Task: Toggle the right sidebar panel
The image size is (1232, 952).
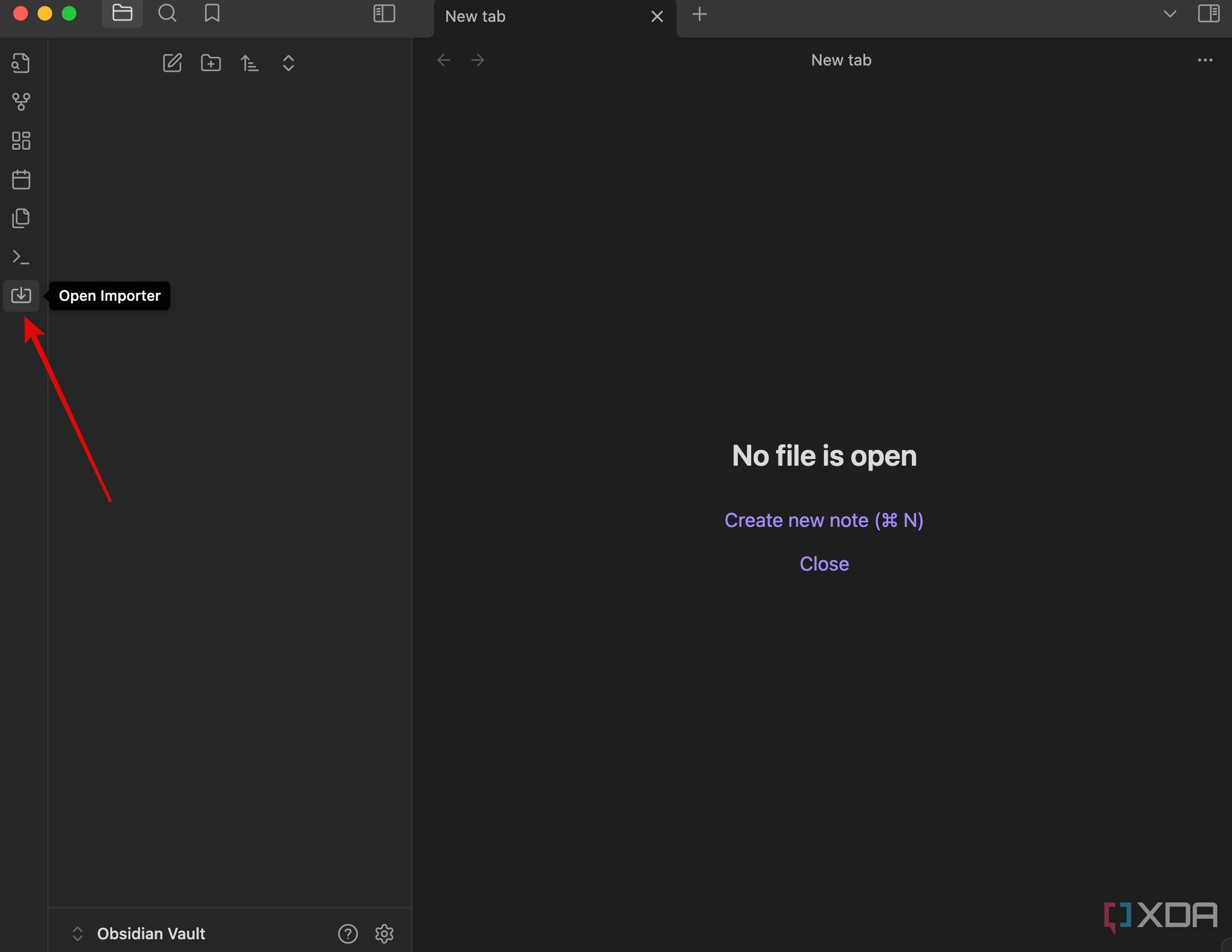Action: point(1208,13)
